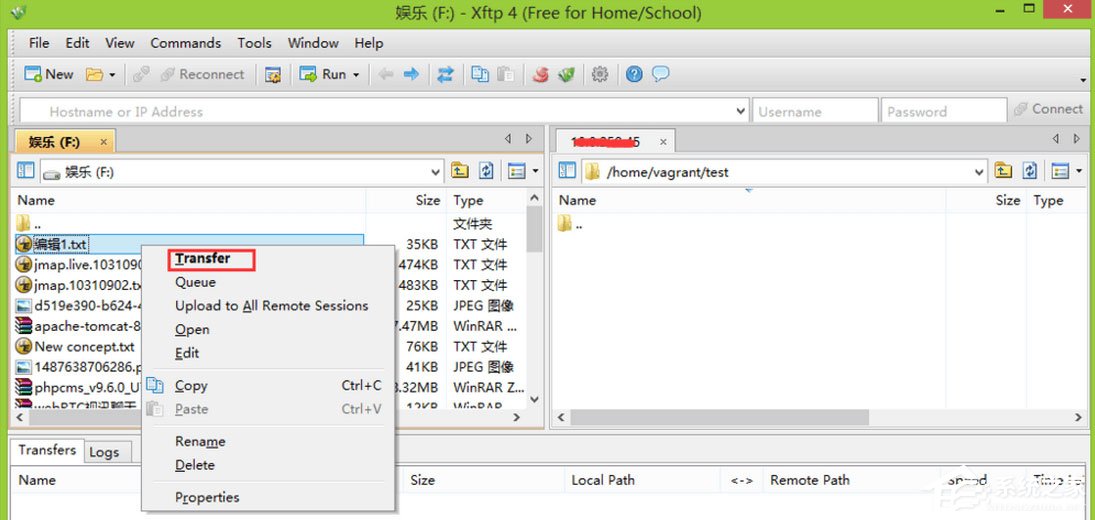Refresh the local pane file list
1095x520 pixels.
coord(487,170)
